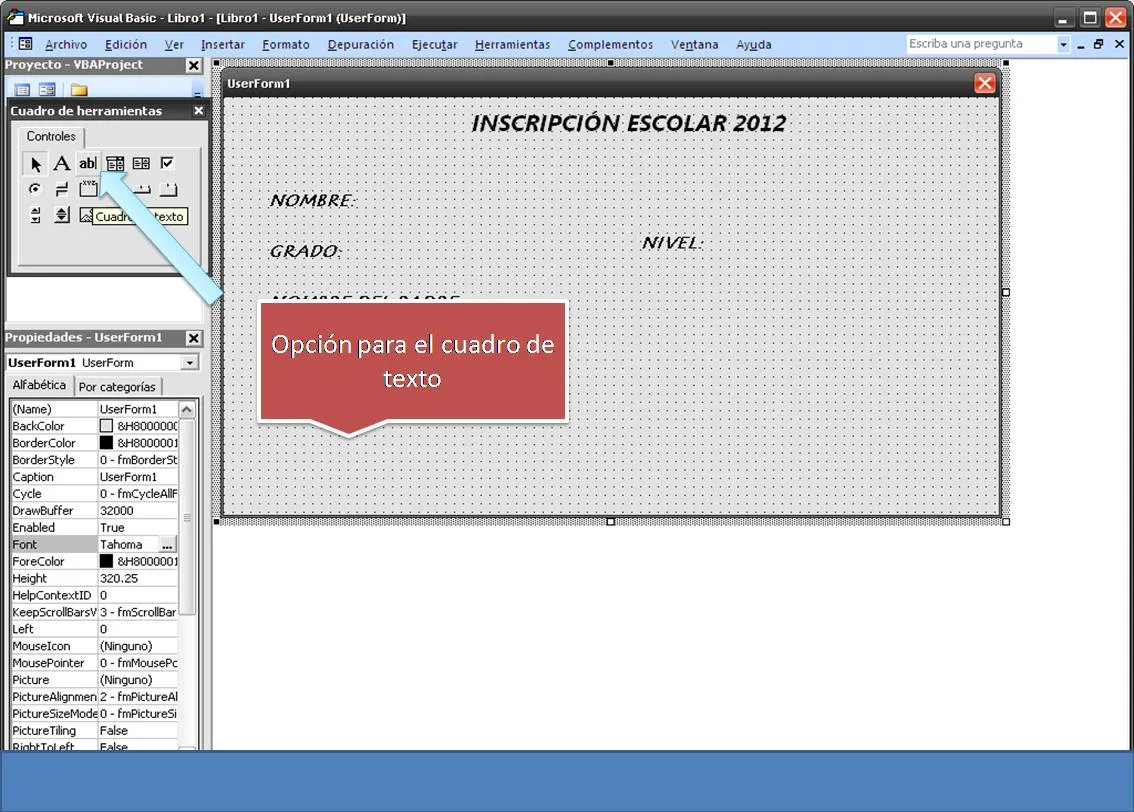Close the Propiedades - UserForm1 panel
This screenshot has width=1134, height=812.
click(193, 338)
